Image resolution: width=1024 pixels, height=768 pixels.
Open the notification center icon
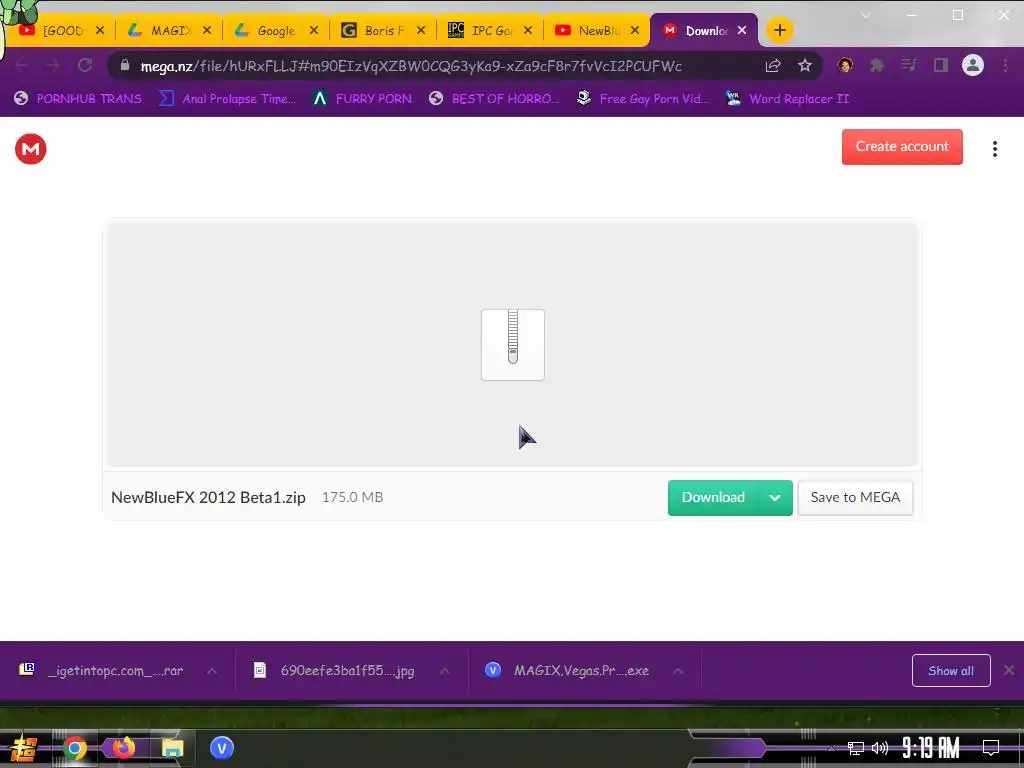pos(991,748)
